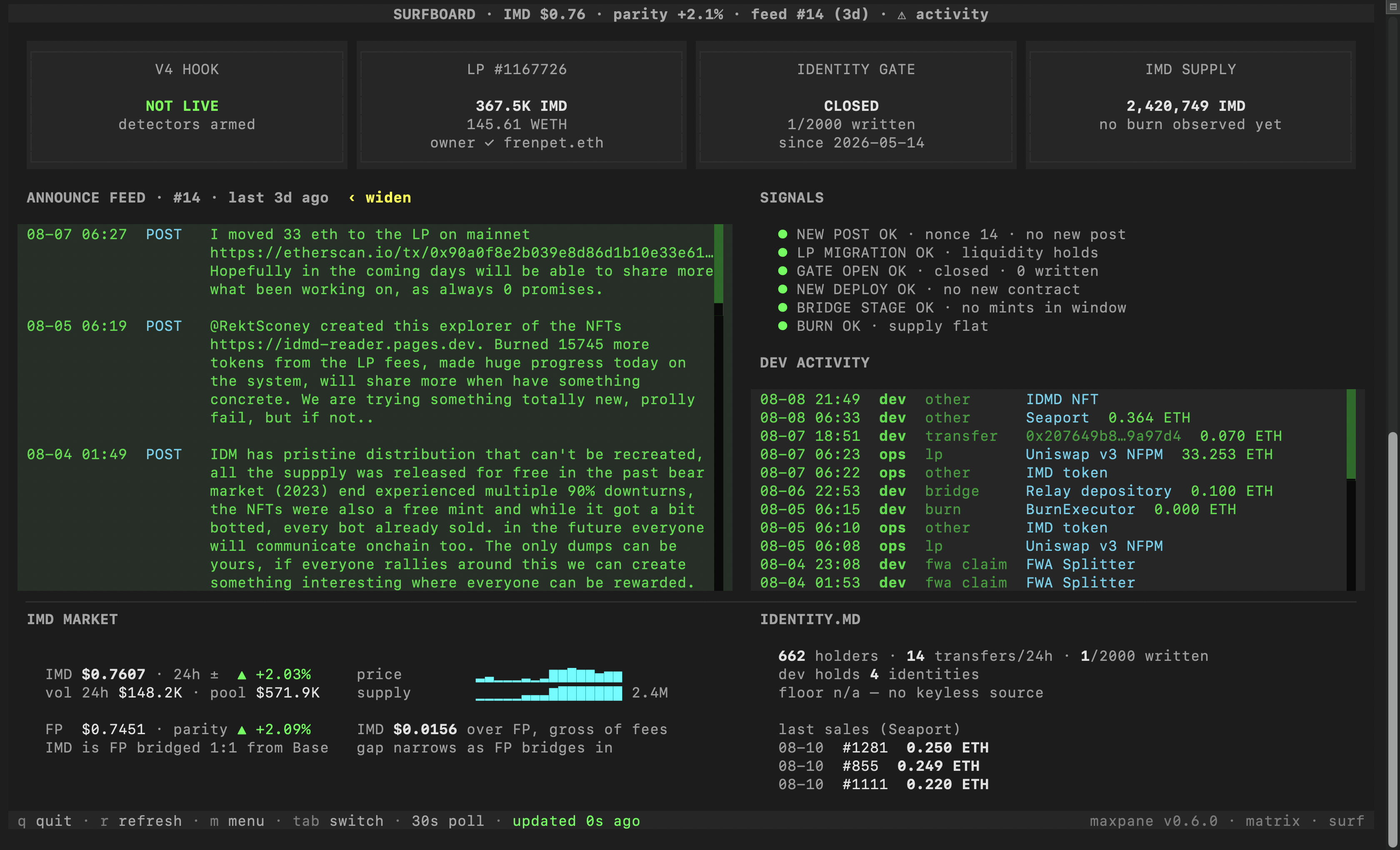Click the supply sparkline chart
This screenshot has height=850, width=1400.
point(548,693)
